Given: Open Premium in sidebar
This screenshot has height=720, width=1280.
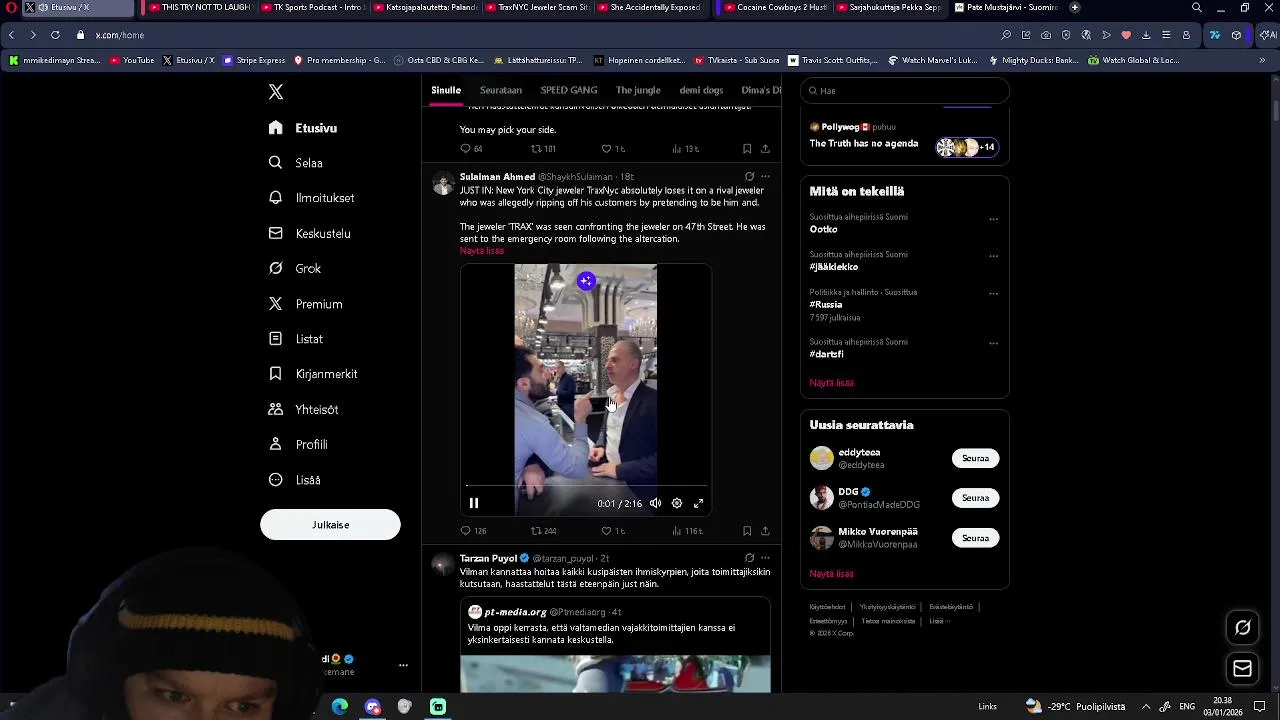Looking at the screenshot, I should [x=306, y=304].
